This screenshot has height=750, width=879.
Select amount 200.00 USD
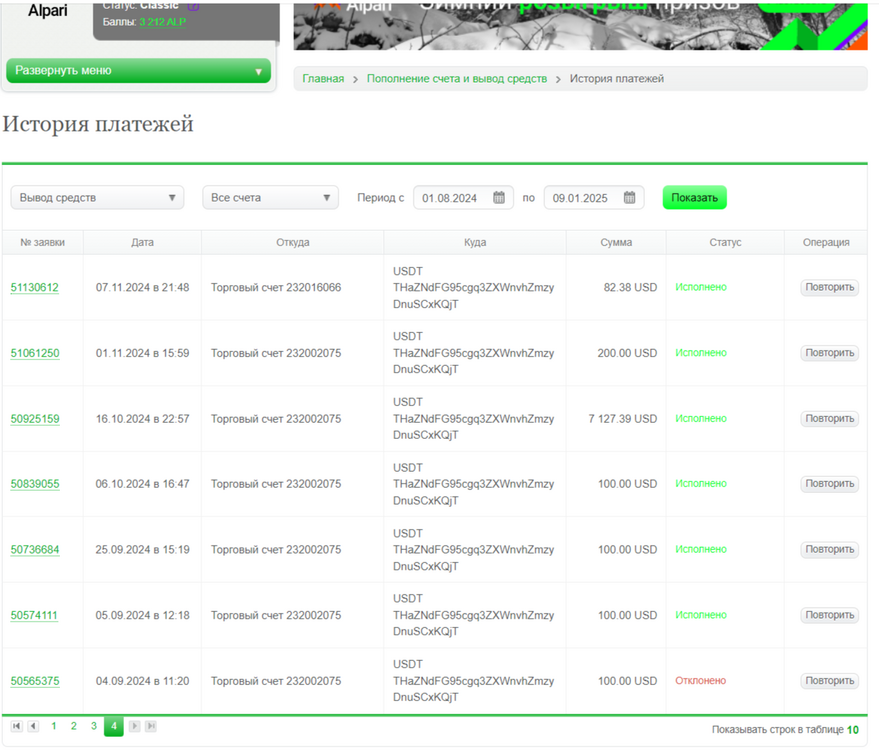[x=627, y=353]
